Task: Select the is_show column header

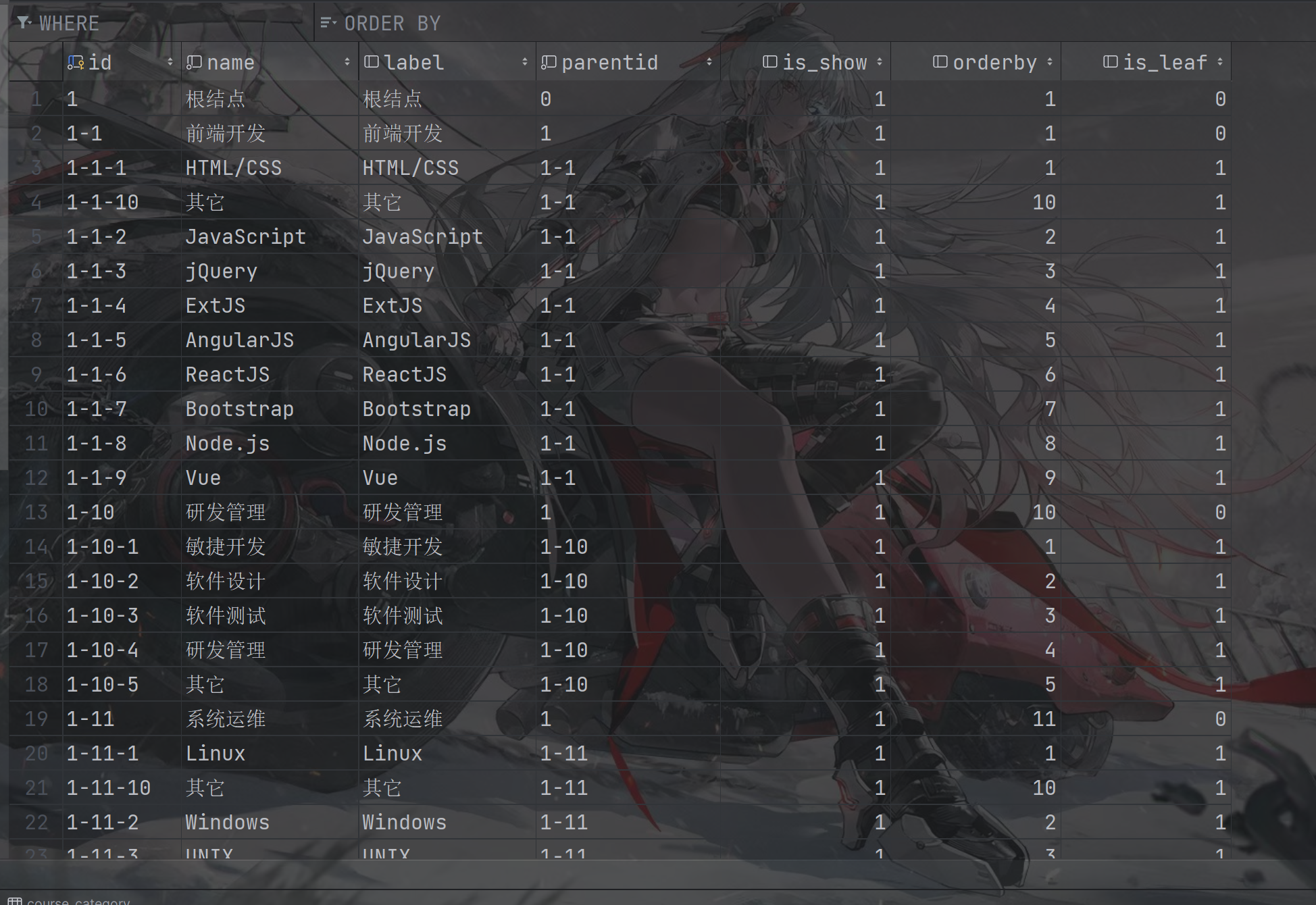Action: pos(805,62)
